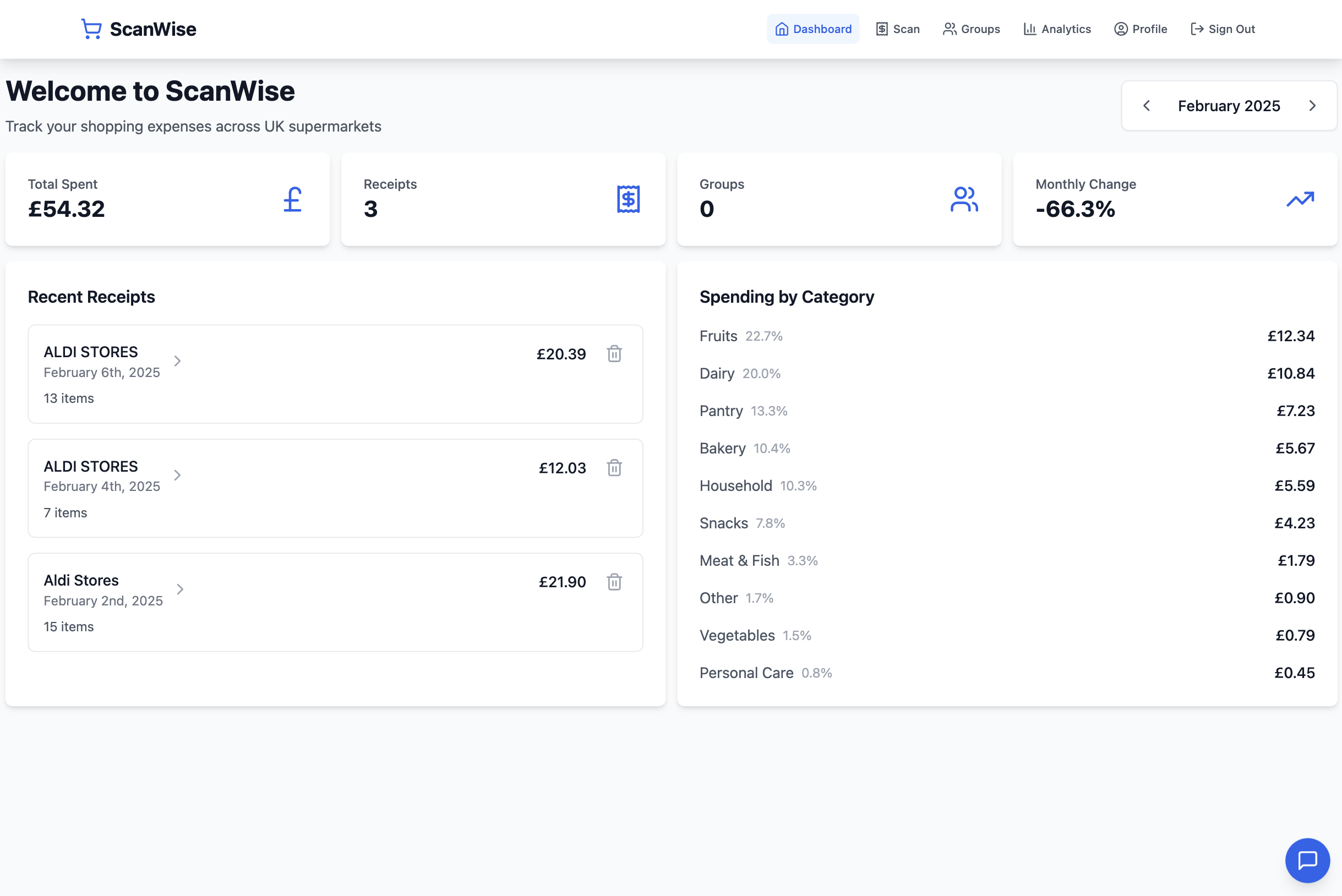Select the Fruits category row

point(1006,336)
